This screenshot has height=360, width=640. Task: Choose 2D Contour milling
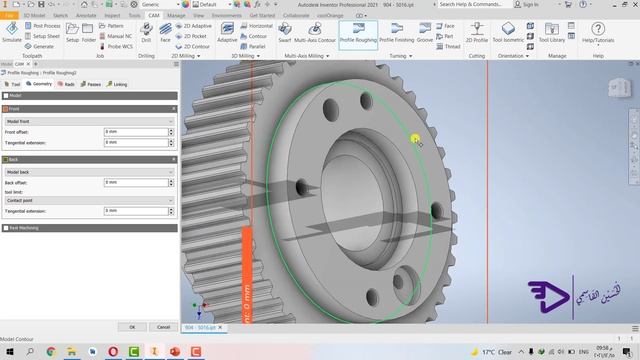pos(193,47)
